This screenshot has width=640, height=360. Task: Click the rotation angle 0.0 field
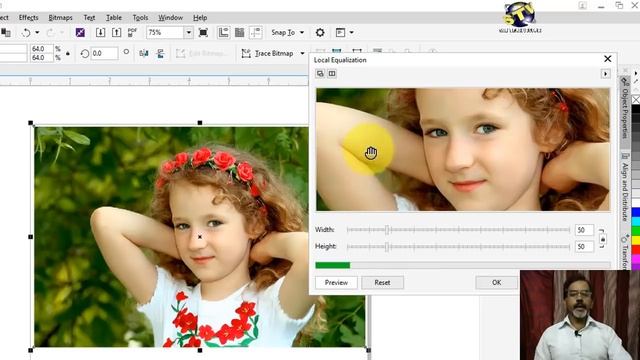pos(104,53)
